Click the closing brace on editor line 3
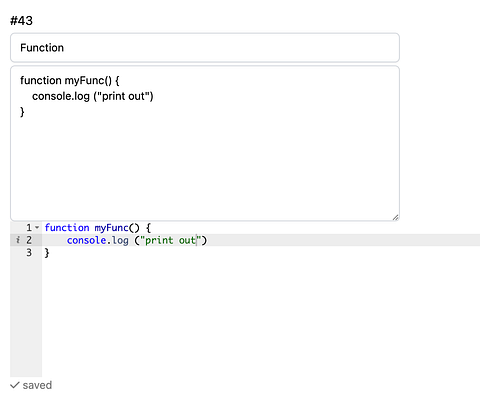 (47, 253)
